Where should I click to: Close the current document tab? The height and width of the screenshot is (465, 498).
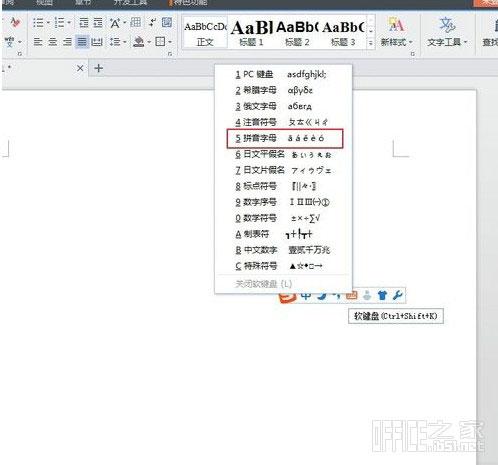[80, 68]
